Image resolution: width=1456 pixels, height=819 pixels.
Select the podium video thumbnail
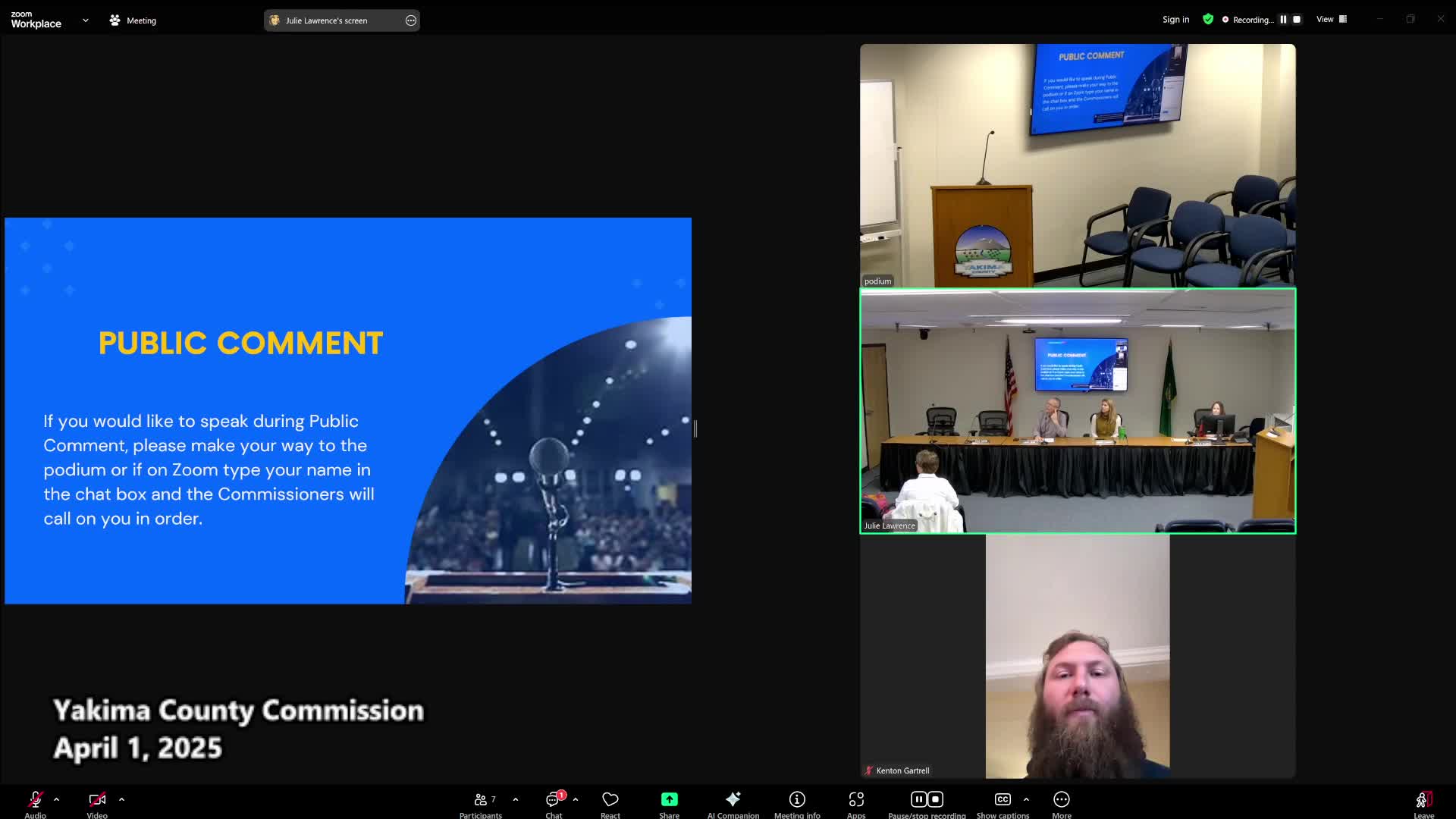tap(1077, 165)
